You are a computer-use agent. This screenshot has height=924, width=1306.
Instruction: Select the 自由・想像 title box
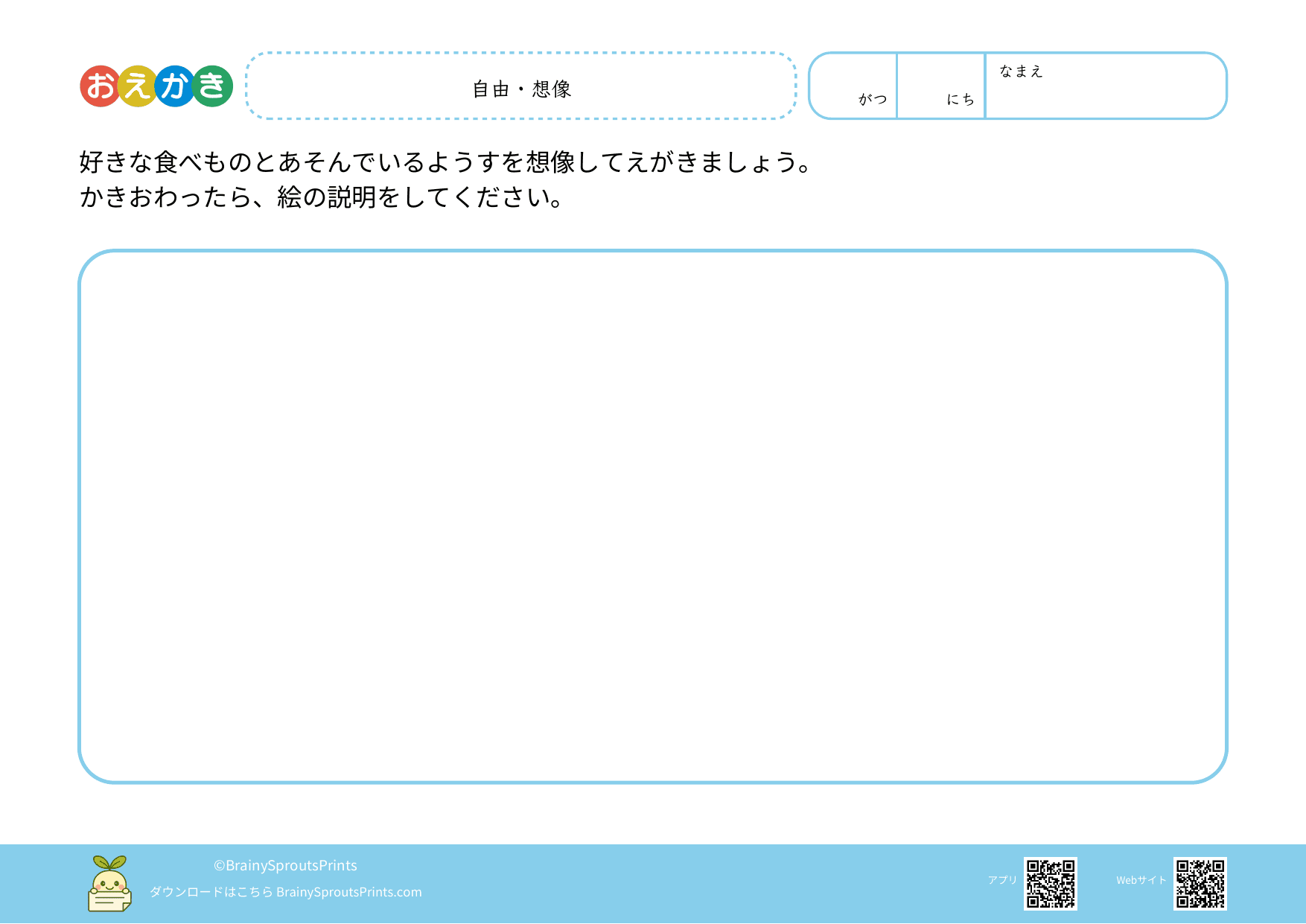pos(521,86)
